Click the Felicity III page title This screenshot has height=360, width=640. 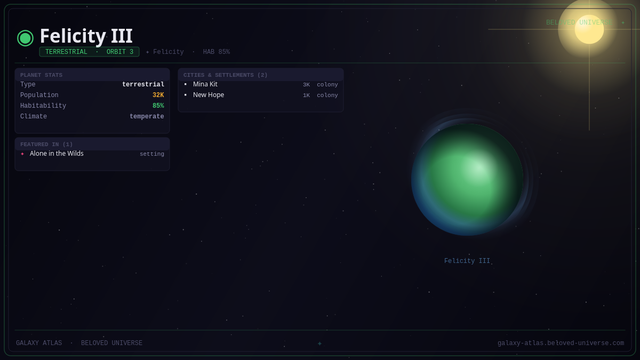coord(86,36)
